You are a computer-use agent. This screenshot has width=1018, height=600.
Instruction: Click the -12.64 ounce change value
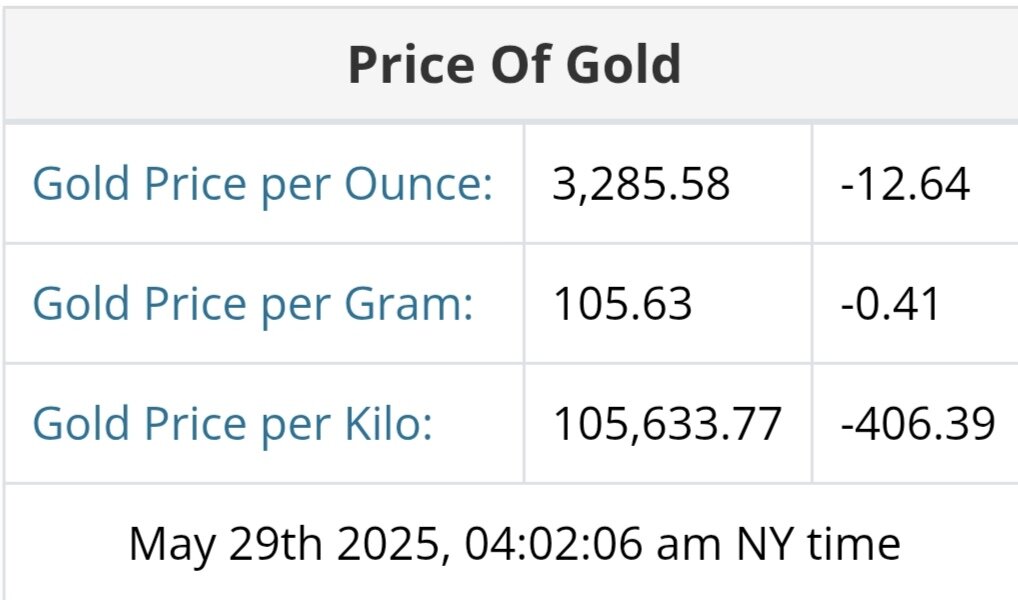click(x=905, y=185)
